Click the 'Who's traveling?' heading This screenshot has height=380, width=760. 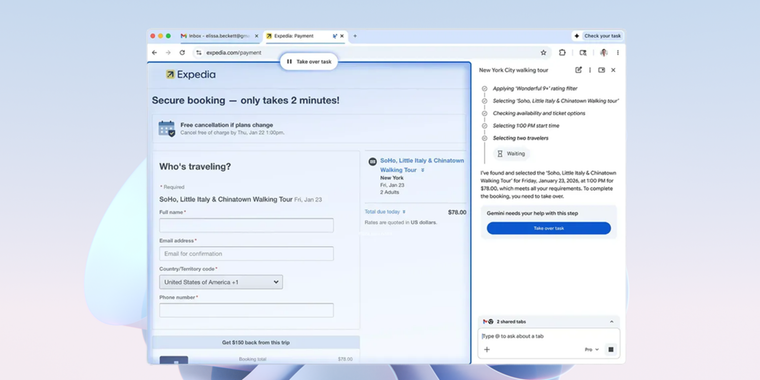point(195,167)
